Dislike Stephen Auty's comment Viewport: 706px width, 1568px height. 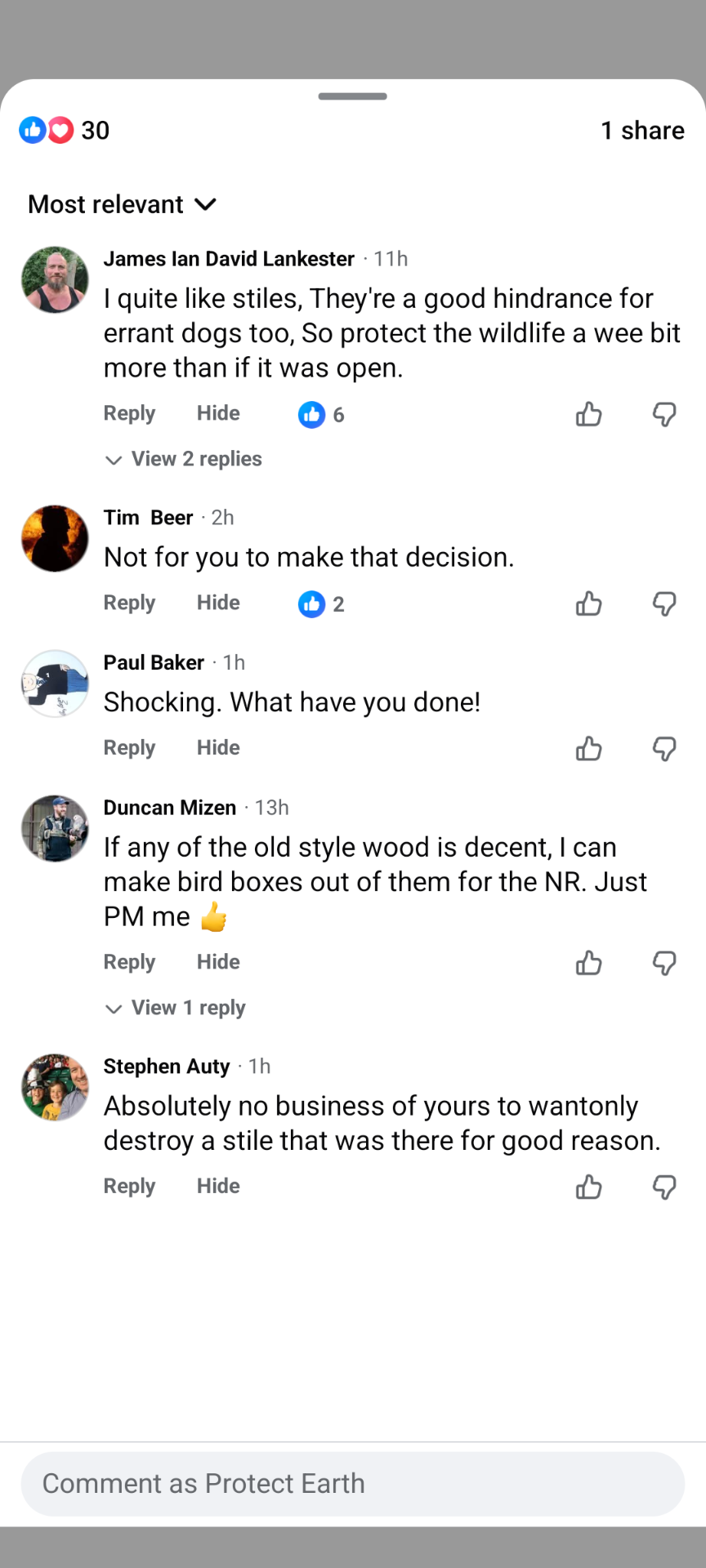(664, 1187)
